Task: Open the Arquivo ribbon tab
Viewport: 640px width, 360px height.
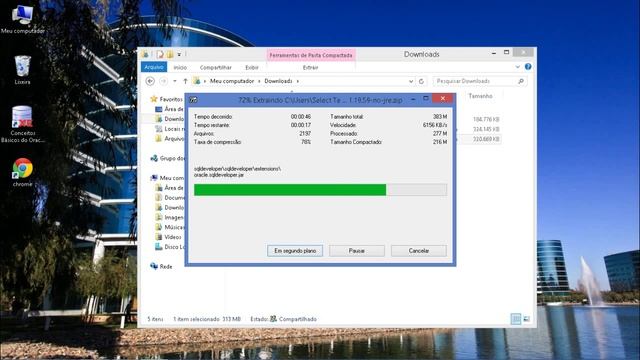Action: point(154,67)
